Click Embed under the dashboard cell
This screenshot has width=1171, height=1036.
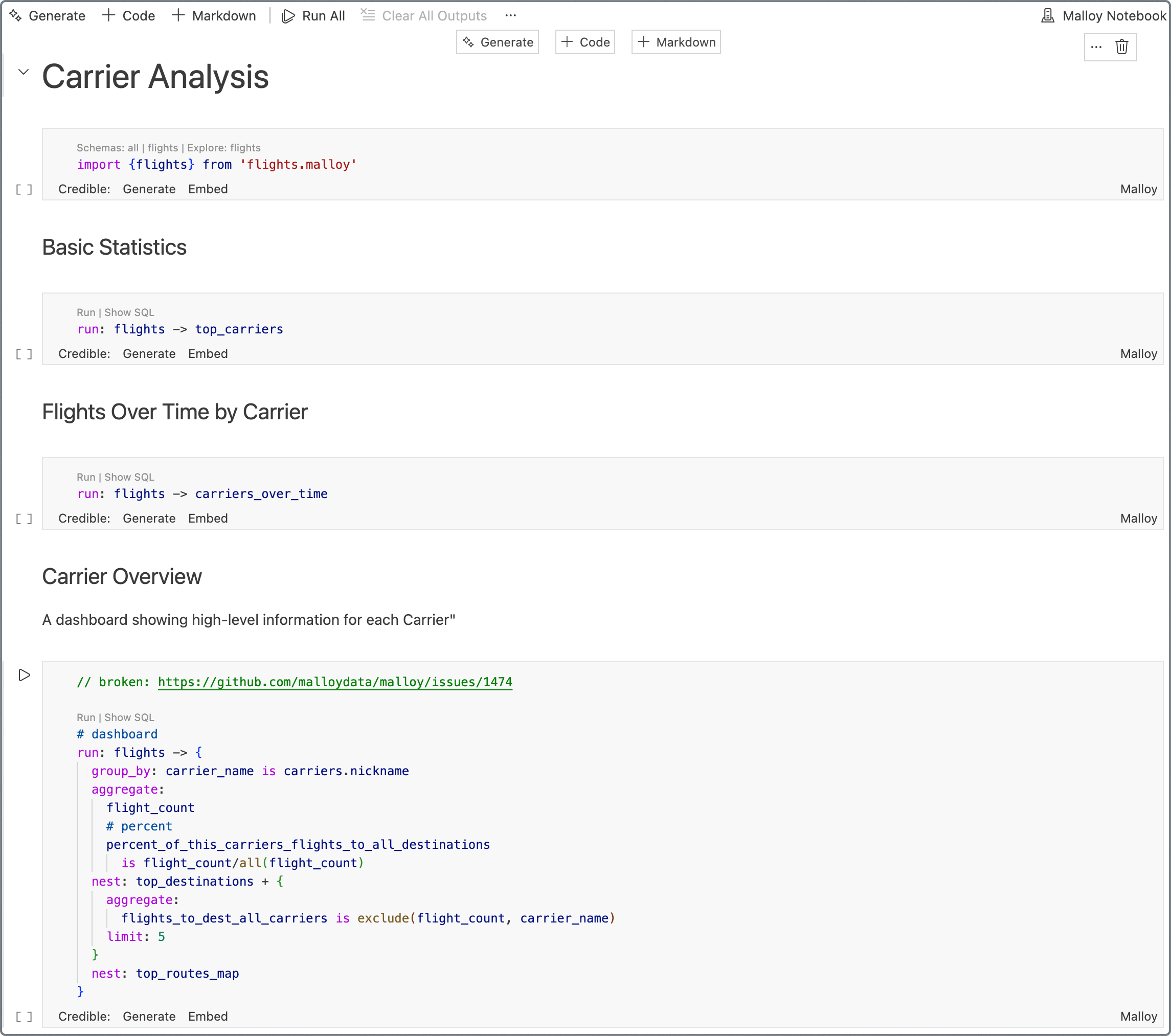point(208,1016)
